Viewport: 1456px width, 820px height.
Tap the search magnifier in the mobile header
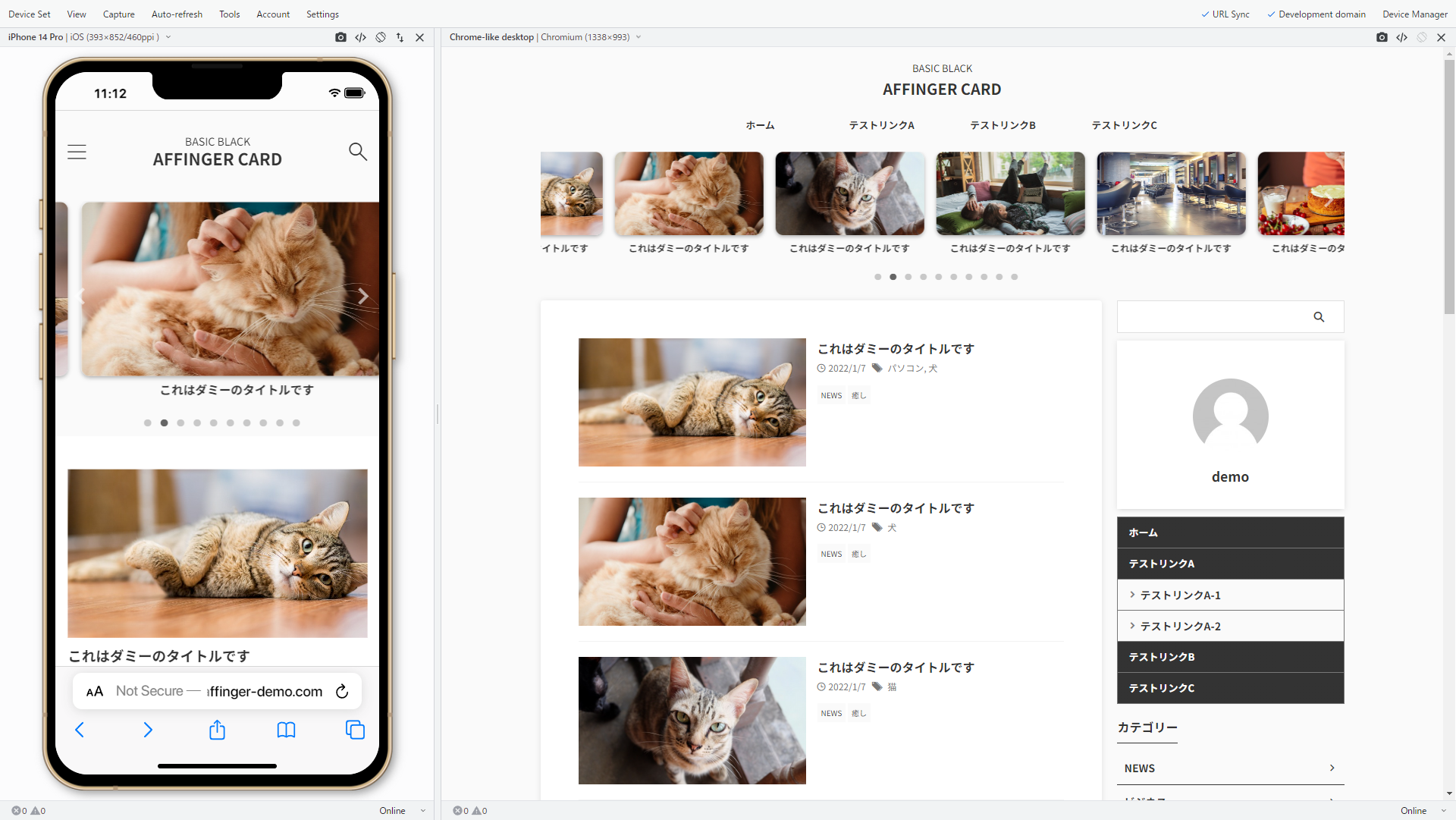click(x=358, y=152)
